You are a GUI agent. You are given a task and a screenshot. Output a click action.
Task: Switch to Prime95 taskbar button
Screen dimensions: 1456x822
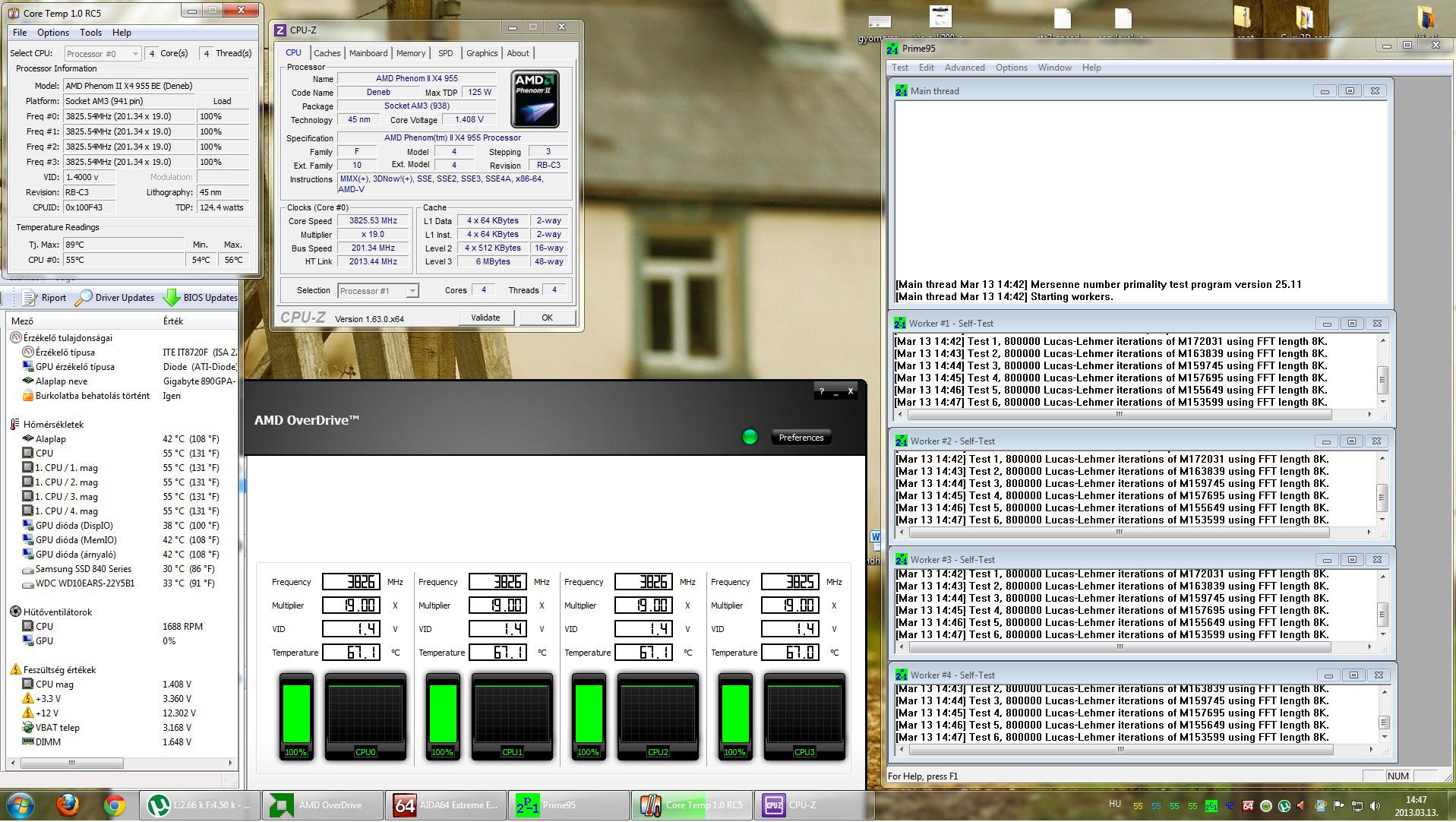569,805
